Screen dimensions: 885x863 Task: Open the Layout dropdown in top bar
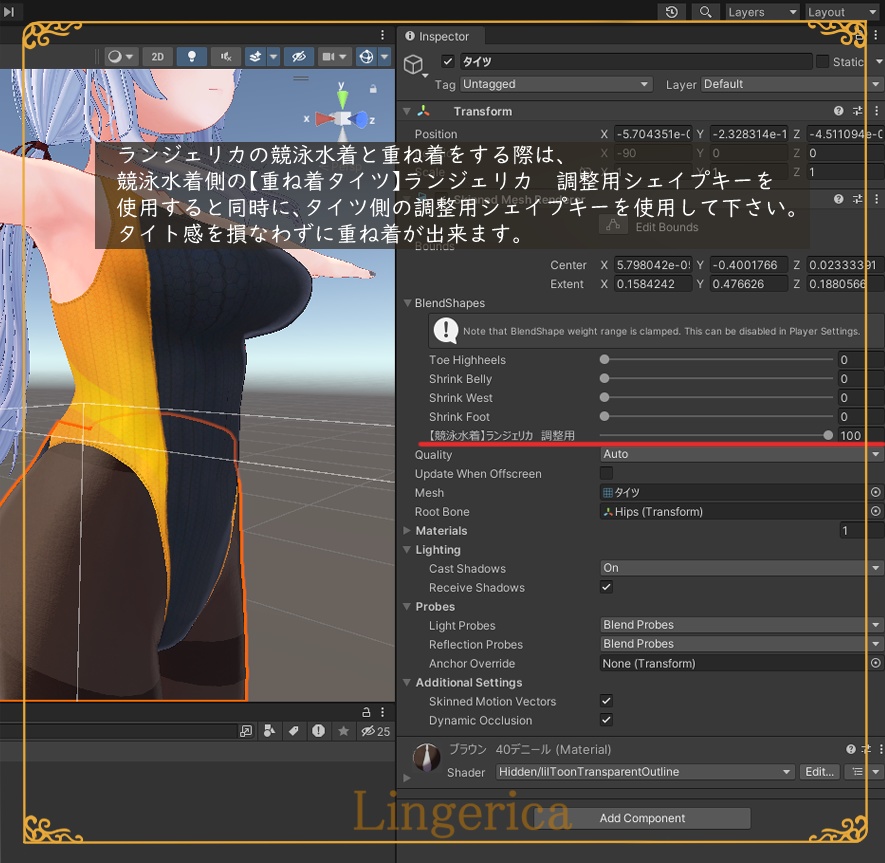pos(843,12)
